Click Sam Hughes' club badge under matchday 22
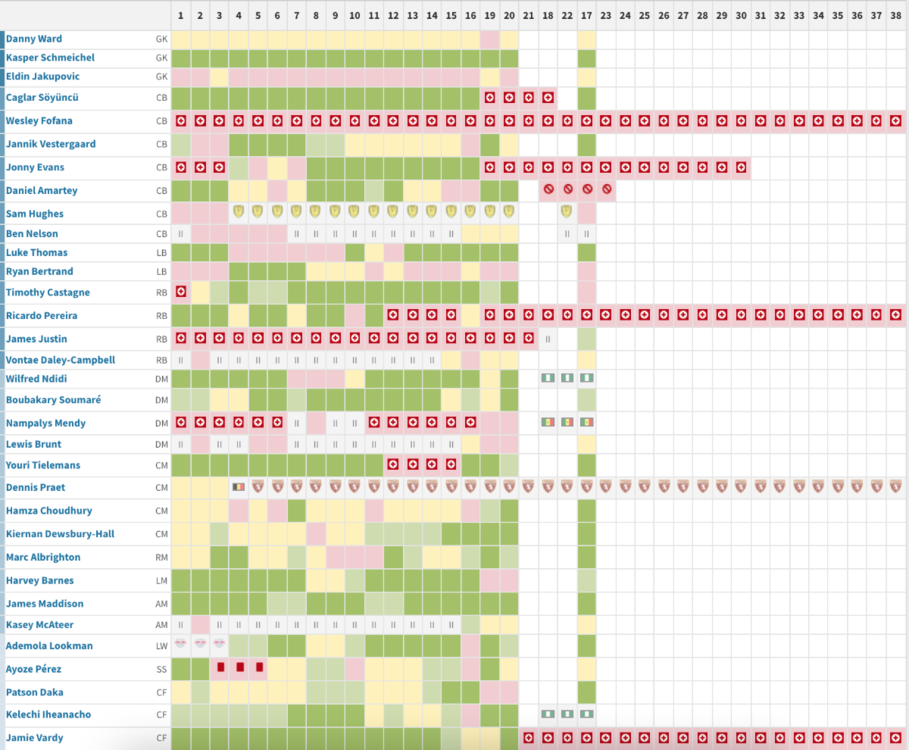909x750 pixels. click(567, 212)
